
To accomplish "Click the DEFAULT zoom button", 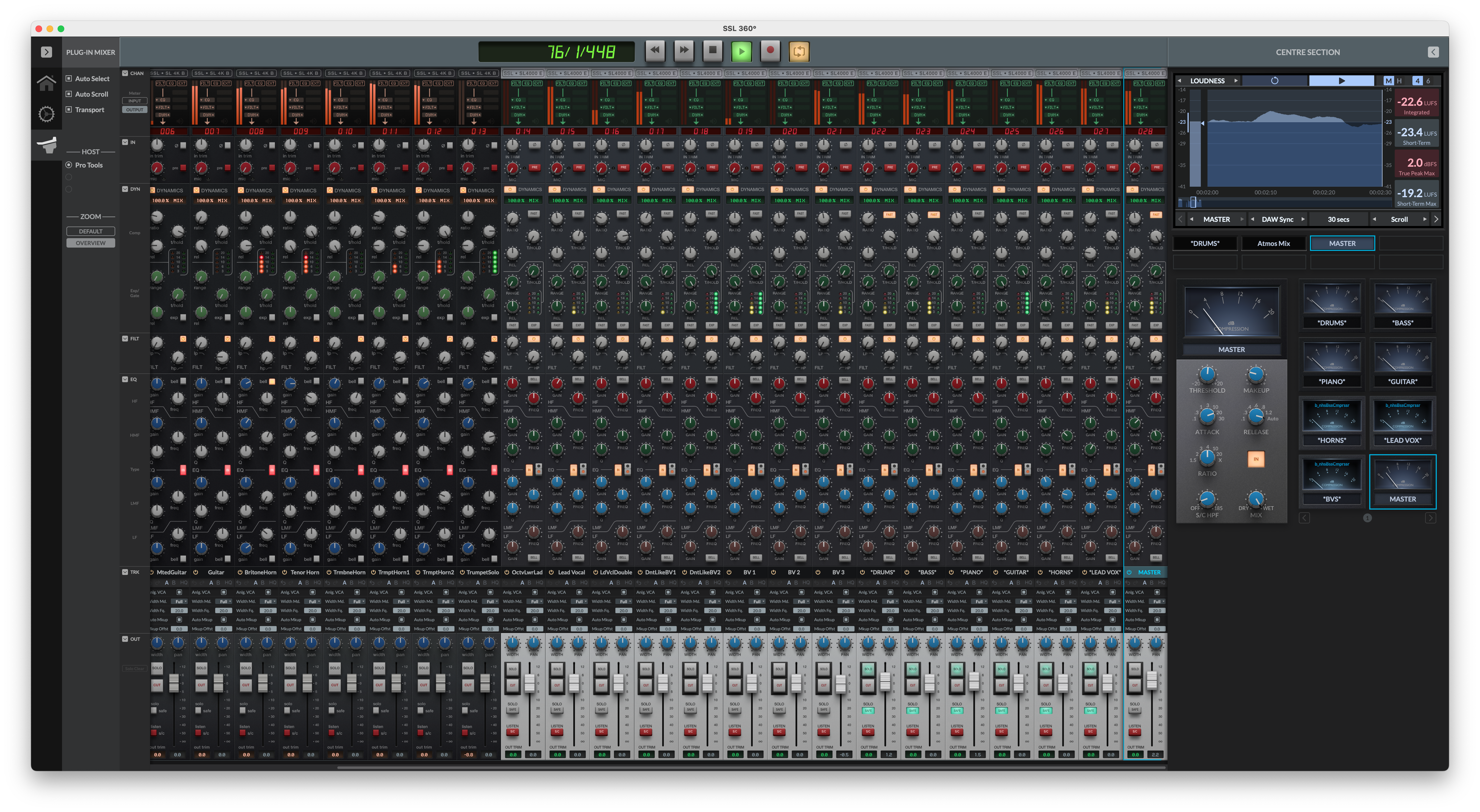I will (91, 232).
